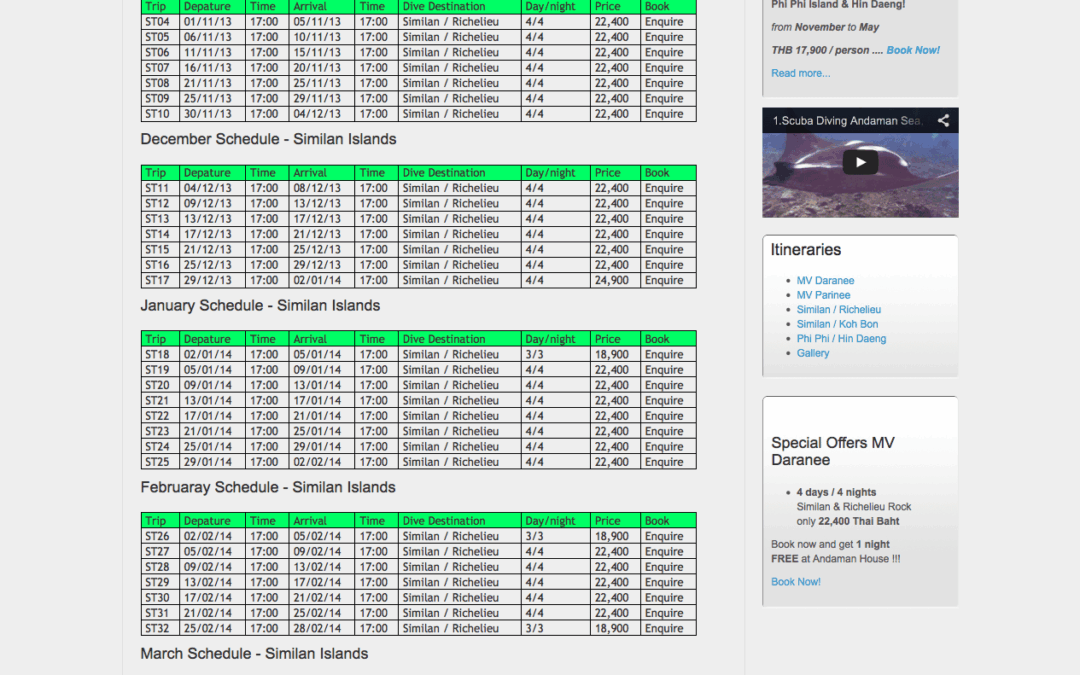This screenshot has height=675, width=1080.
Task: Click the Itineraries panel heading
Action: pyautogui.click(x=806, y=250)
